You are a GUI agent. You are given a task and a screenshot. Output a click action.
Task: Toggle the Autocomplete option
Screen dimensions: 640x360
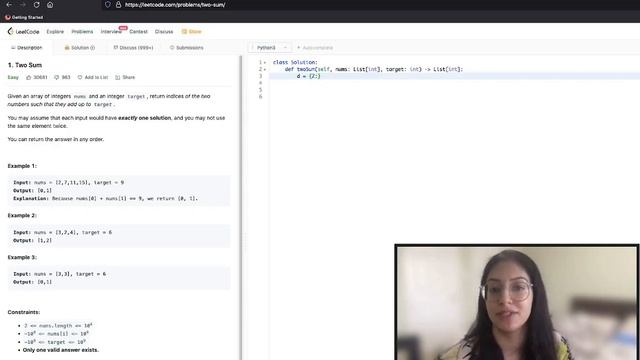[x=315, y=48]
